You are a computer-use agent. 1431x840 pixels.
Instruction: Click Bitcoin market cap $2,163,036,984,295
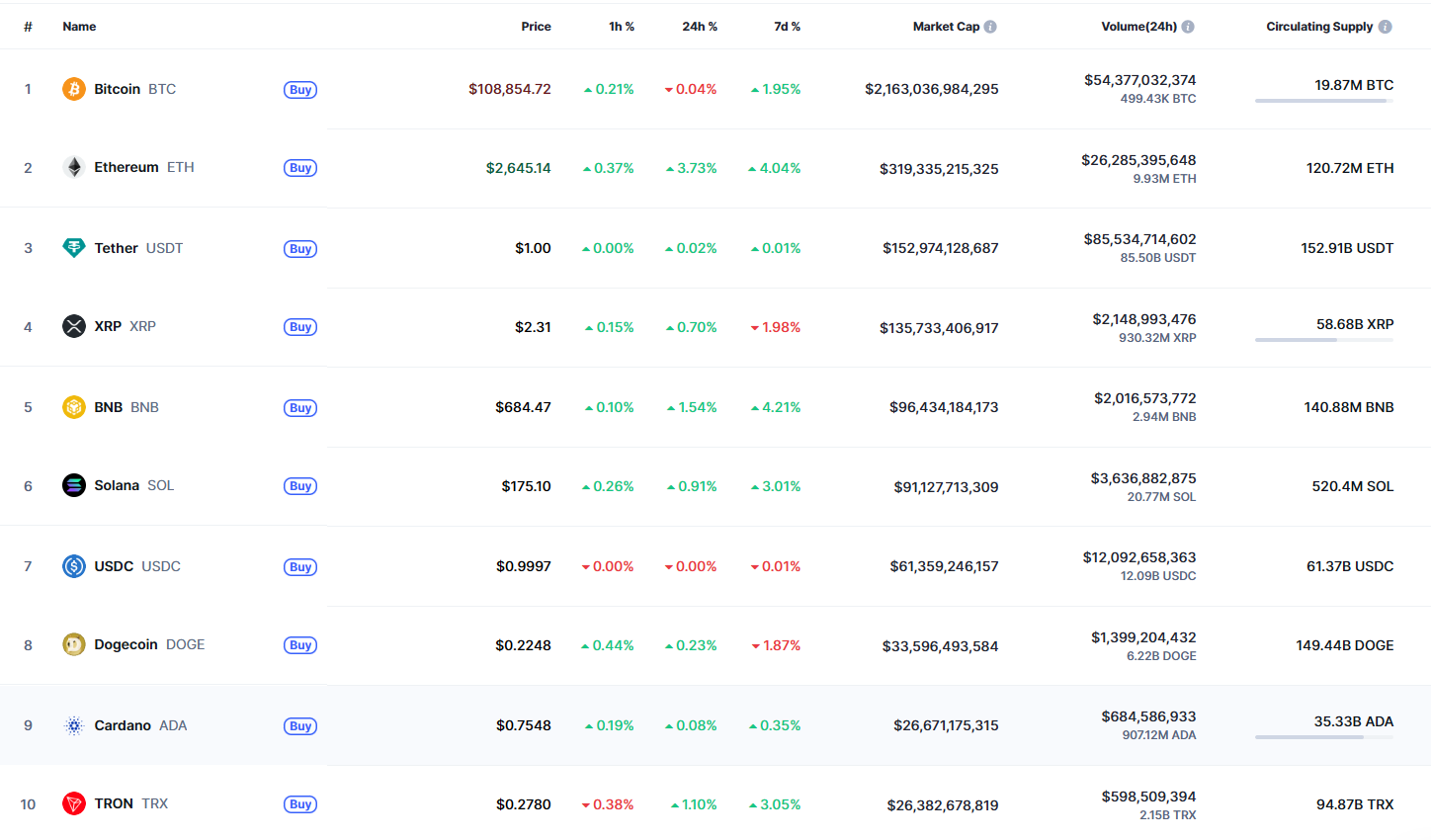click(931, 89)
